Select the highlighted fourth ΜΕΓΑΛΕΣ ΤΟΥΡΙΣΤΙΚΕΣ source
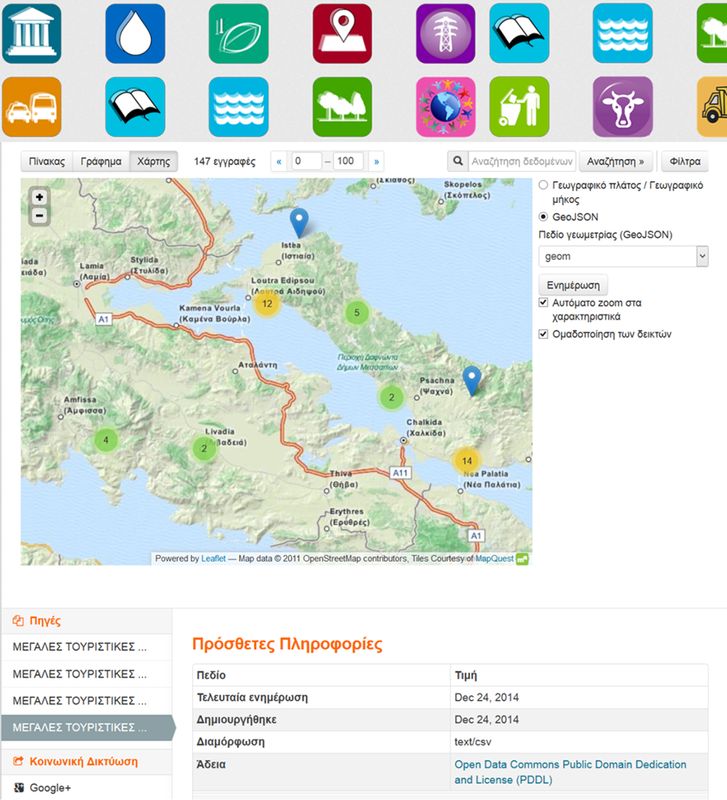 [x=87, y=727]
